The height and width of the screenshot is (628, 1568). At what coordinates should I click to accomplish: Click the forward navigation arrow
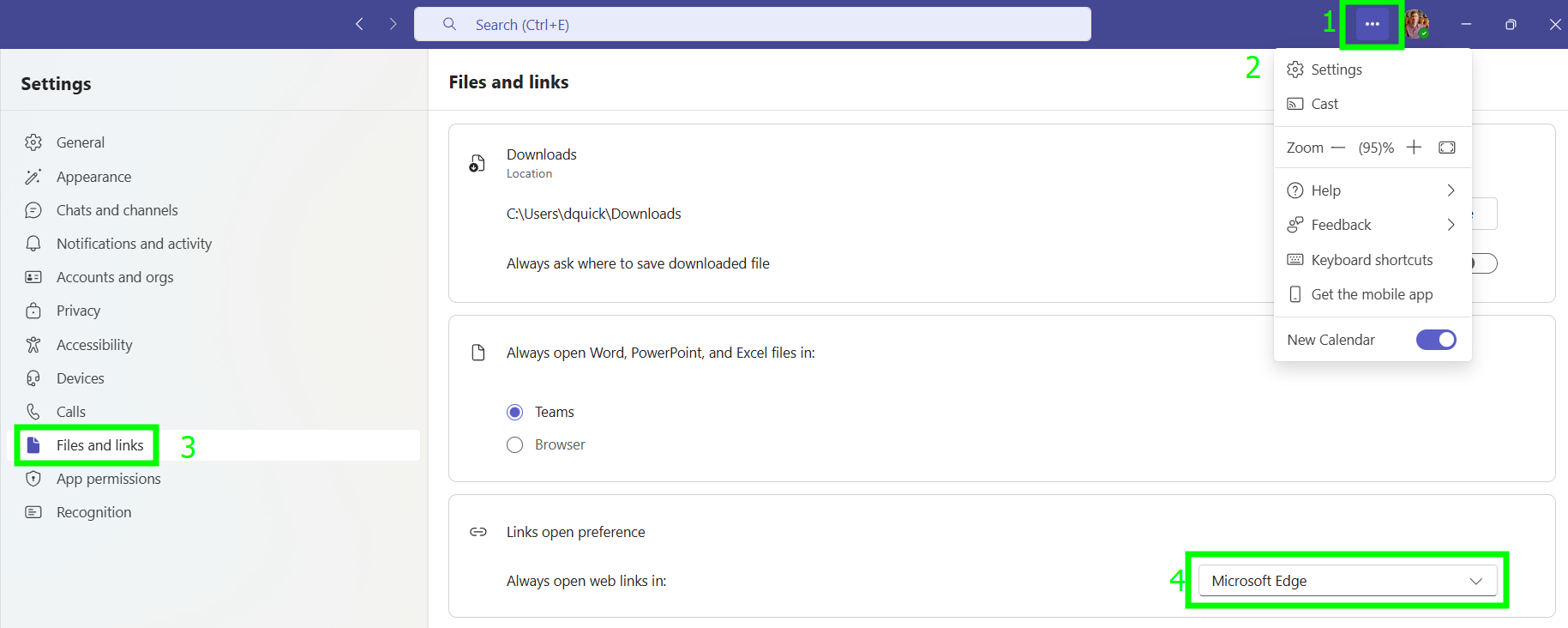pyautogui.click(x=393, y=24)
